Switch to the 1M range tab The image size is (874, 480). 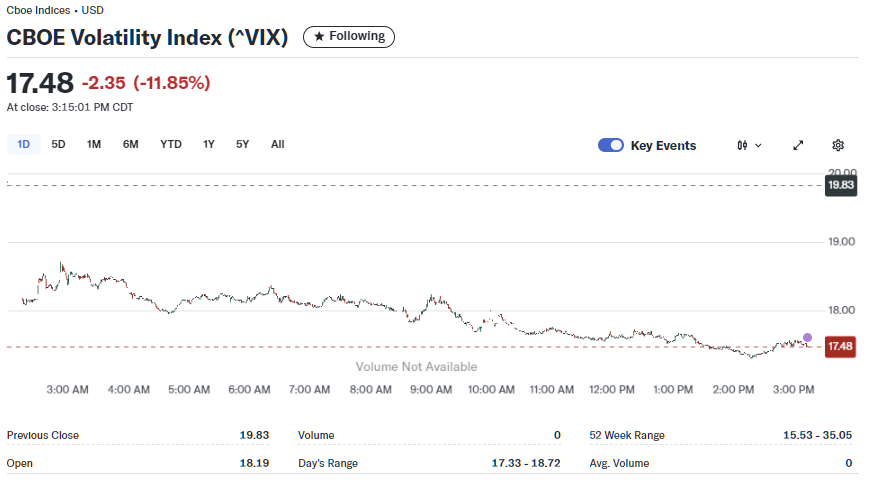(x=94, y=144)
